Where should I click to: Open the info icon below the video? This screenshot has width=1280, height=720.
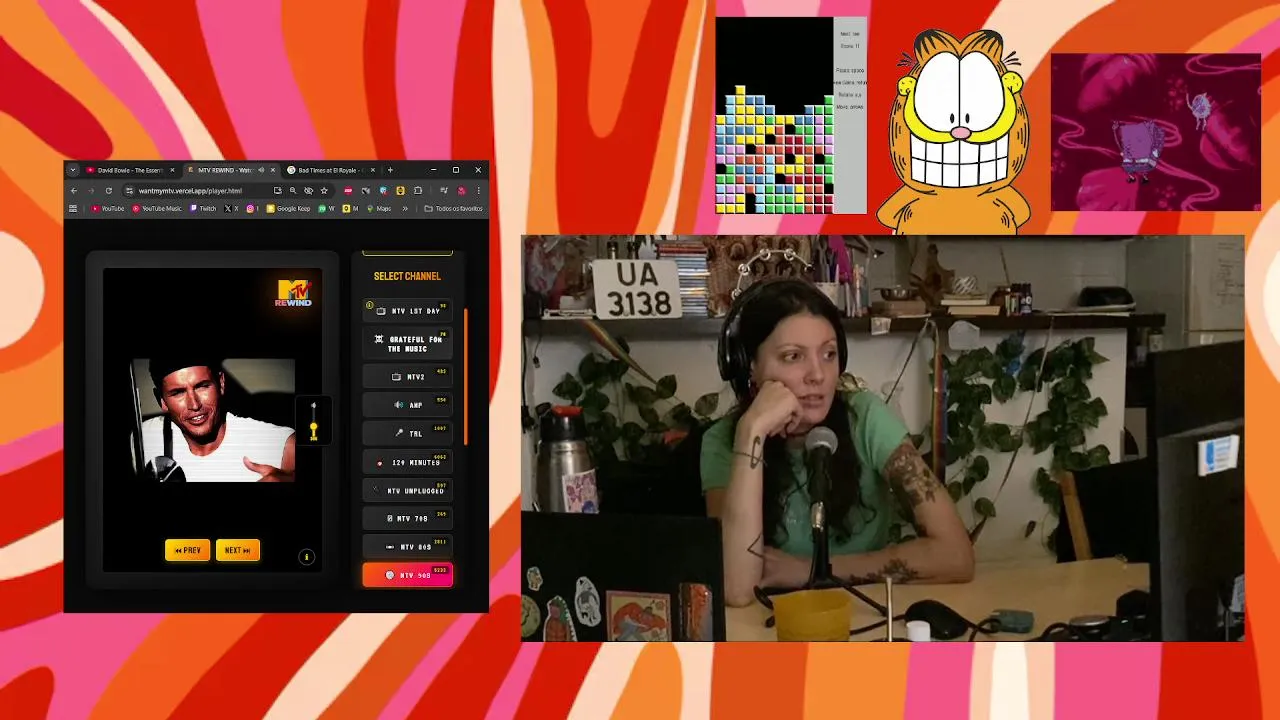307,557
